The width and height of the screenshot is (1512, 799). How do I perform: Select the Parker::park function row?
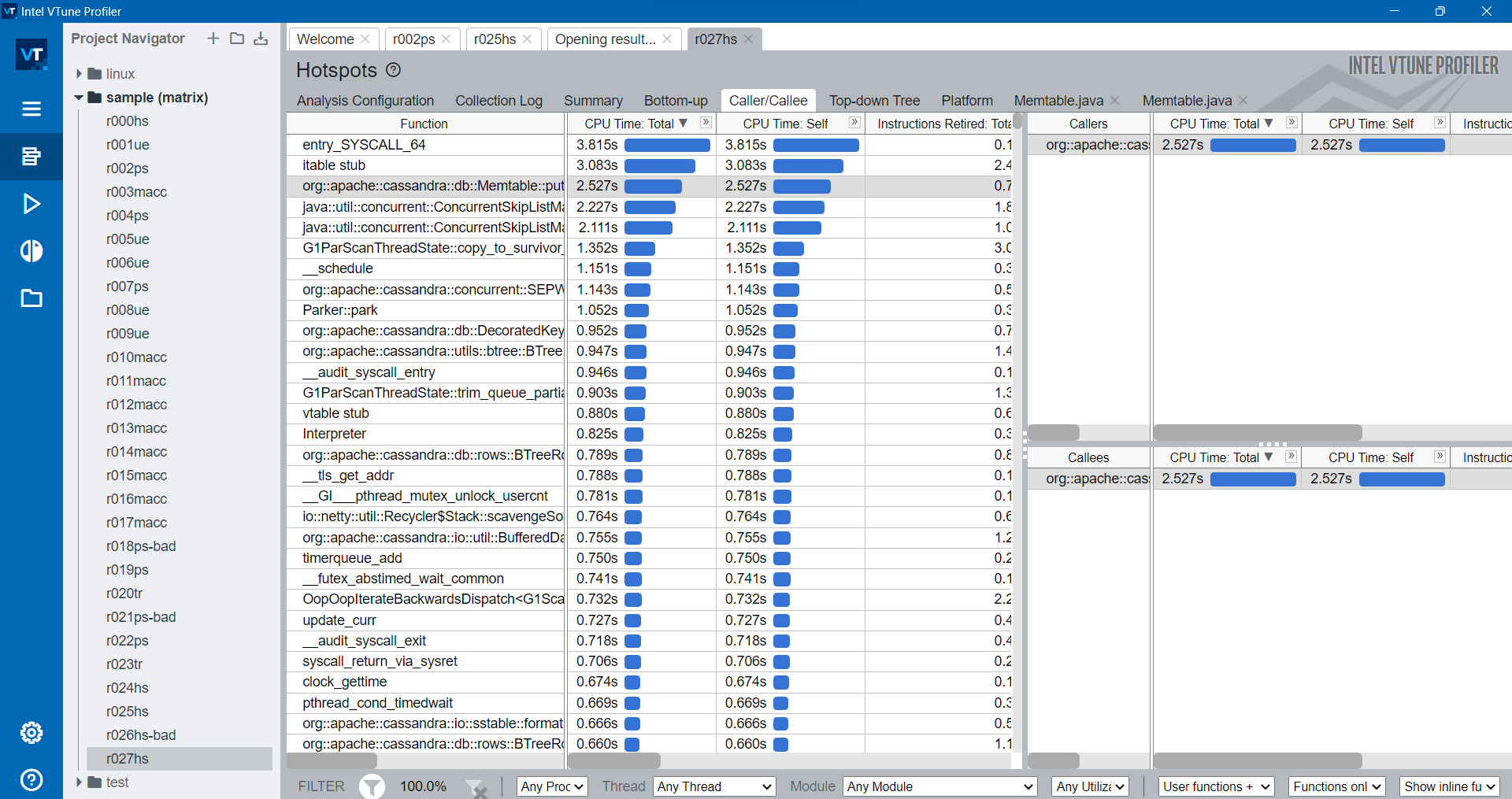[x=650, y=310]
